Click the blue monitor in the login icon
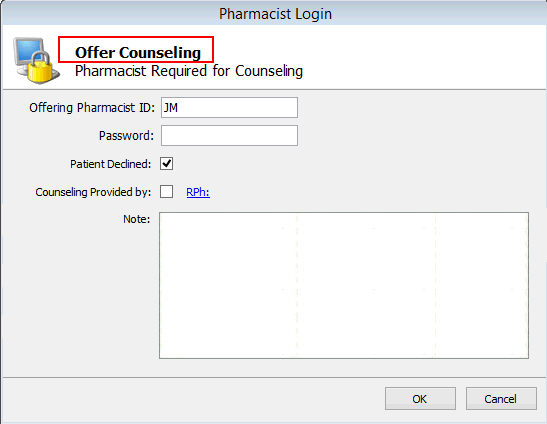 coord(29,52)
